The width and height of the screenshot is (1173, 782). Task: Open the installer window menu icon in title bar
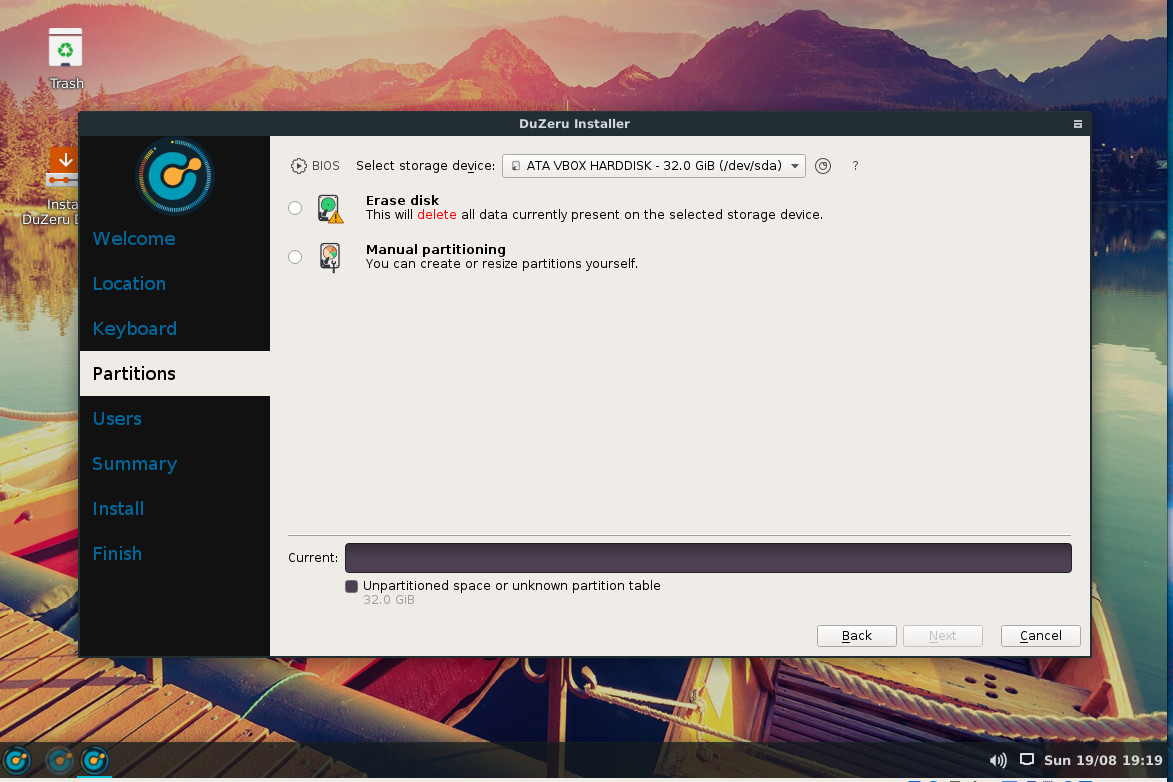pos(1078,124)
